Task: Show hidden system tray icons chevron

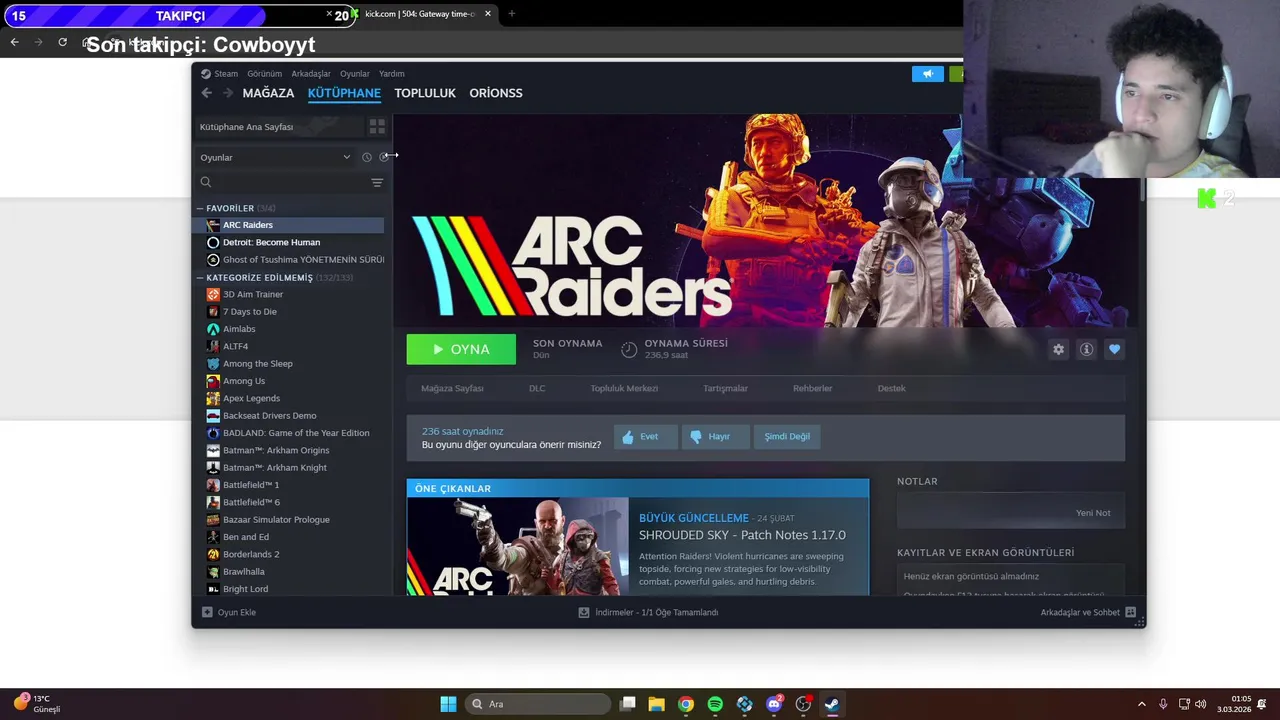Action: pos(1142,704)
